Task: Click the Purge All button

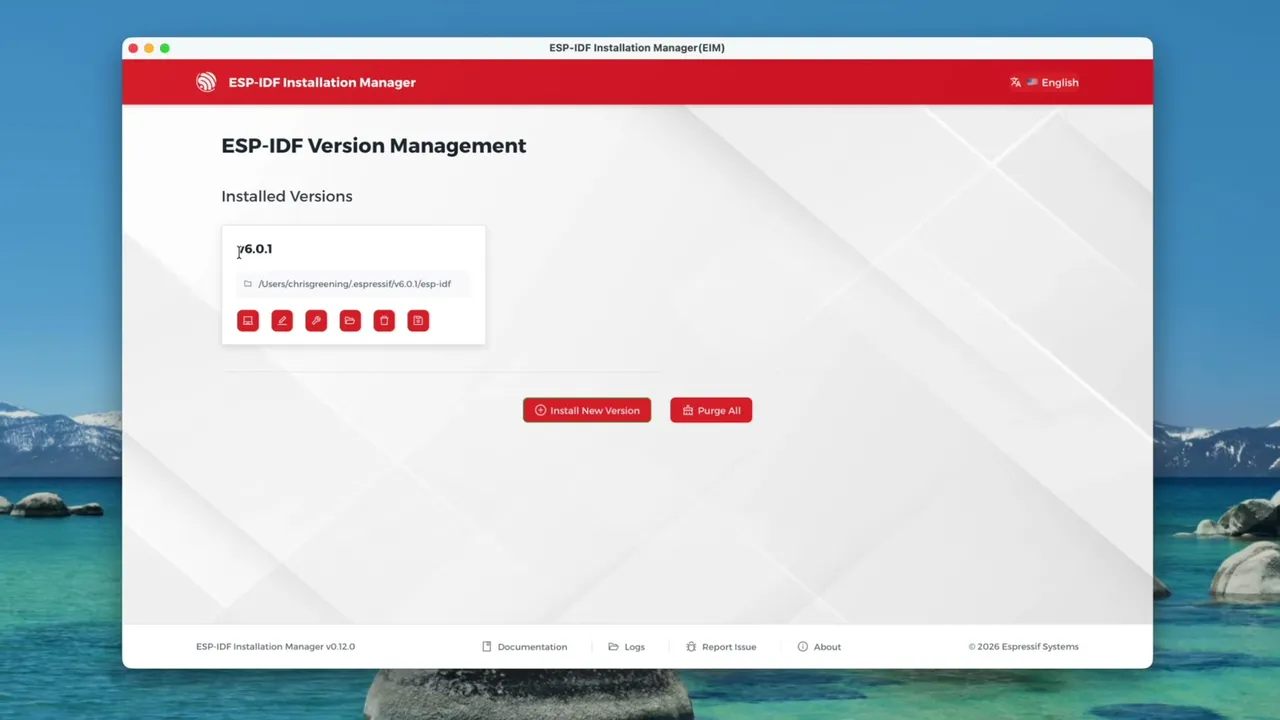Action: (711, 410)
